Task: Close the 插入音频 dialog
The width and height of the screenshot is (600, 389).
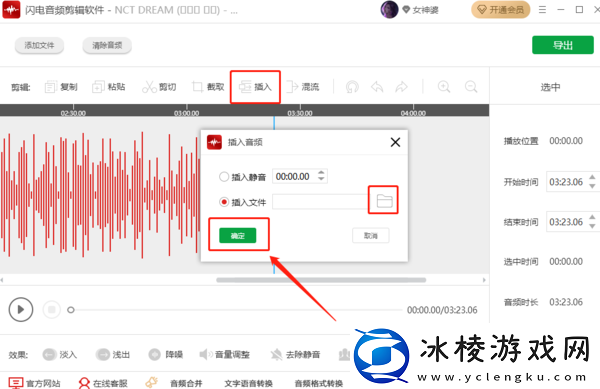Action: [395, 142]
